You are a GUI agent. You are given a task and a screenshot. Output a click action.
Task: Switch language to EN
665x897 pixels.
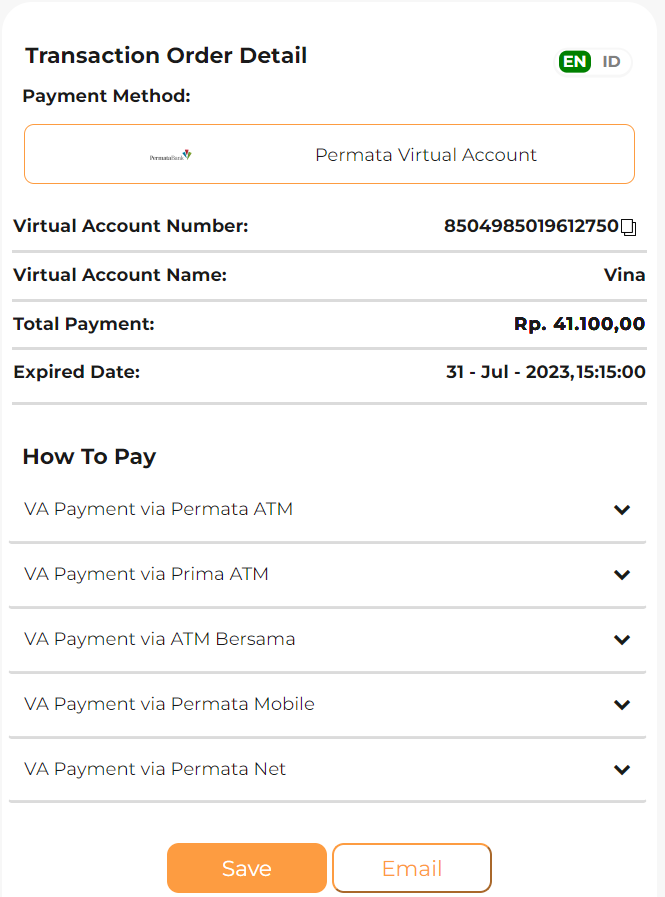(x=575, y=62)
